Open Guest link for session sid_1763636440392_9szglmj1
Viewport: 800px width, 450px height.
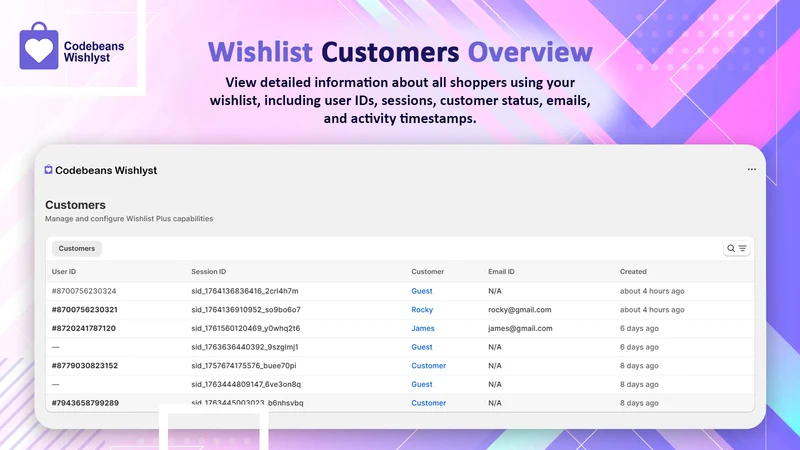point(422,347)
